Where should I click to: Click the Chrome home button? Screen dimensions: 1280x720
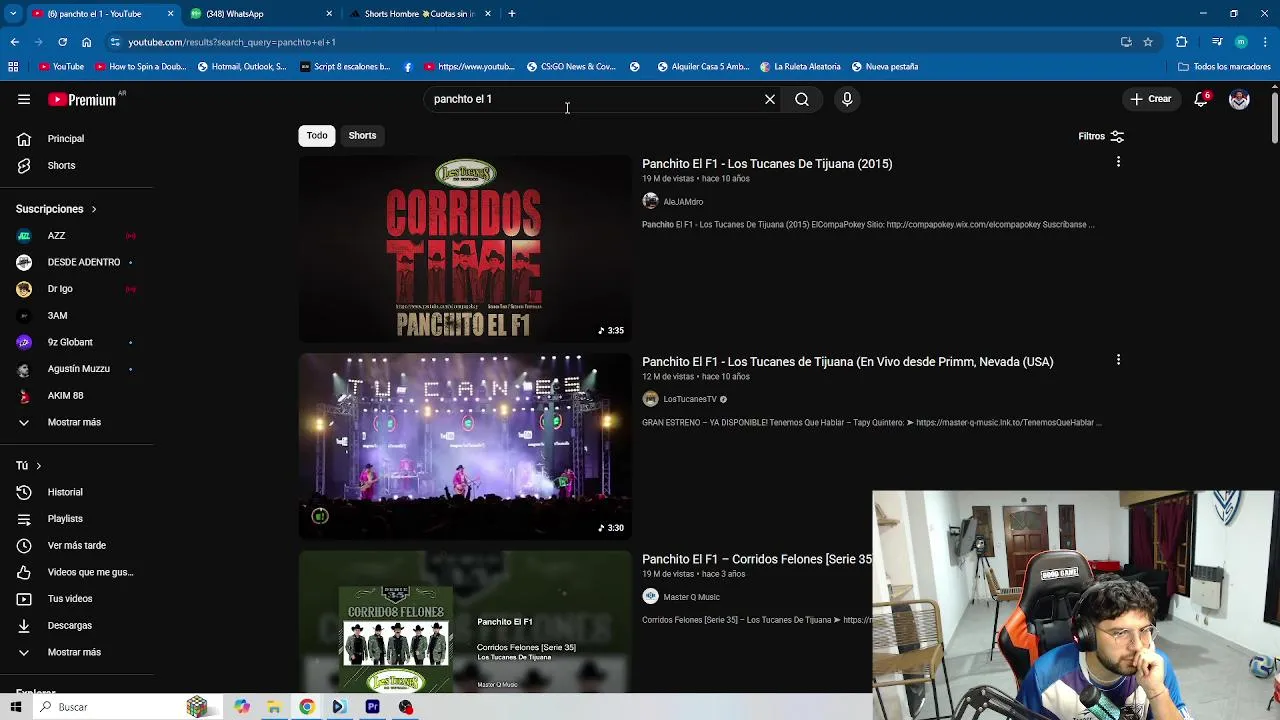(86, 42)
